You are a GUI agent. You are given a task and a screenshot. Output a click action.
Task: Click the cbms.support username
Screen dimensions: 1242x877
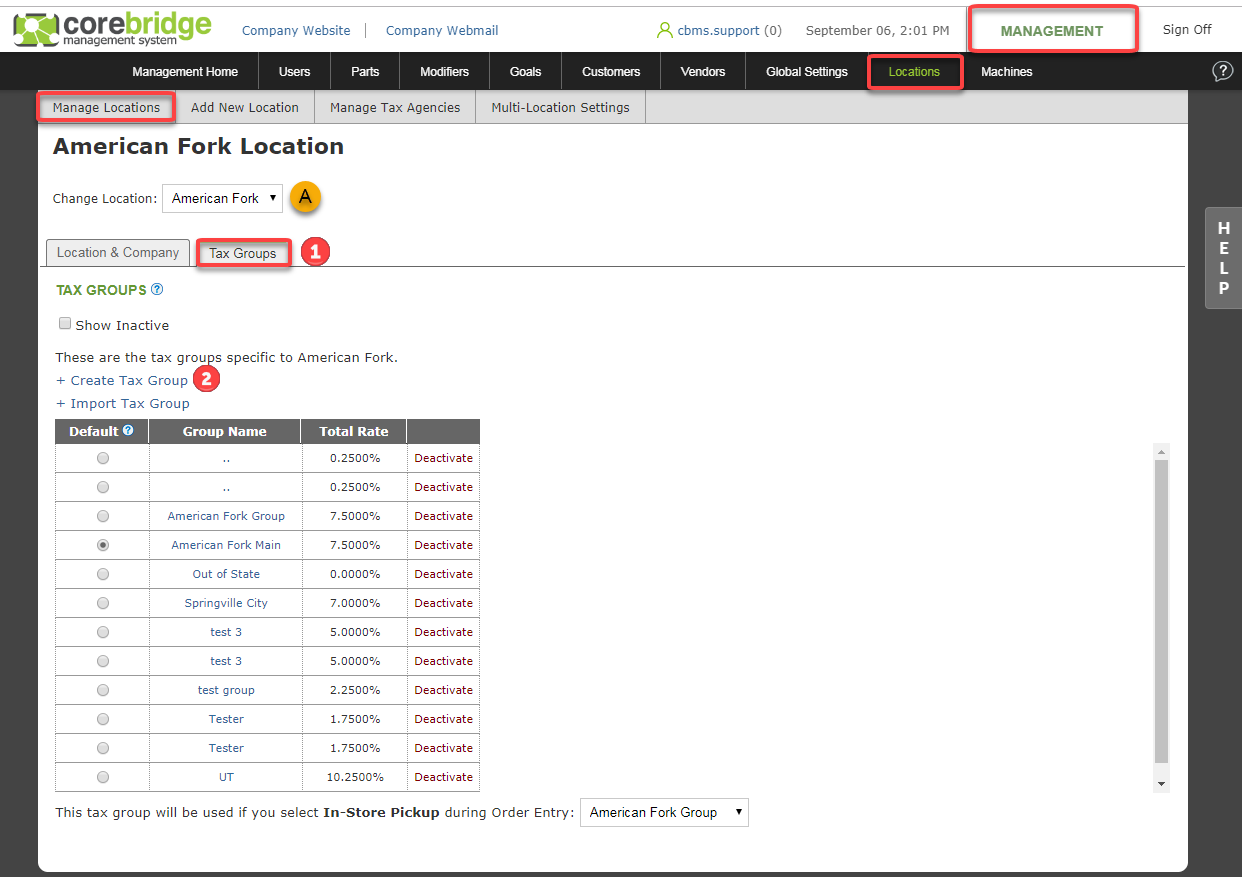718,30
